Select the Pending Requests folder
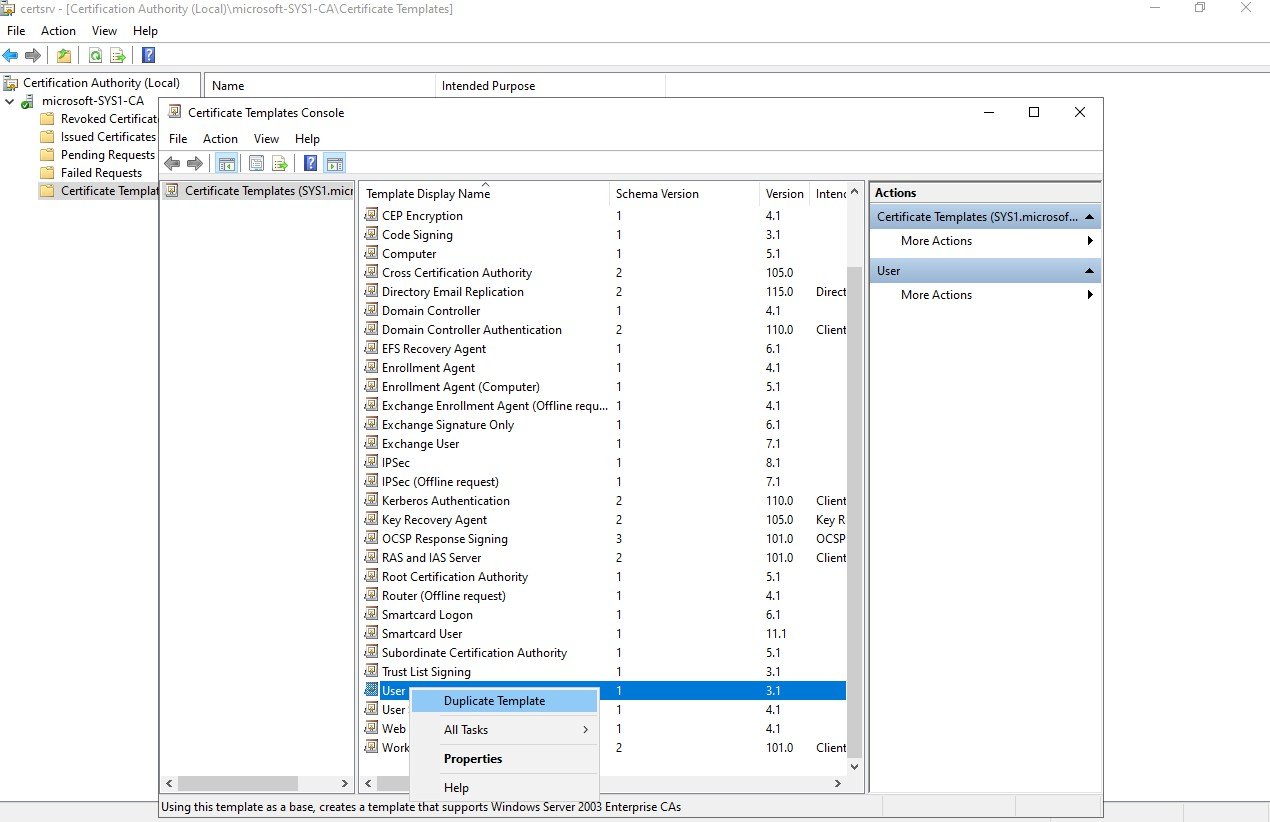This screenshot has width=1270, height=822. [99, 155]
